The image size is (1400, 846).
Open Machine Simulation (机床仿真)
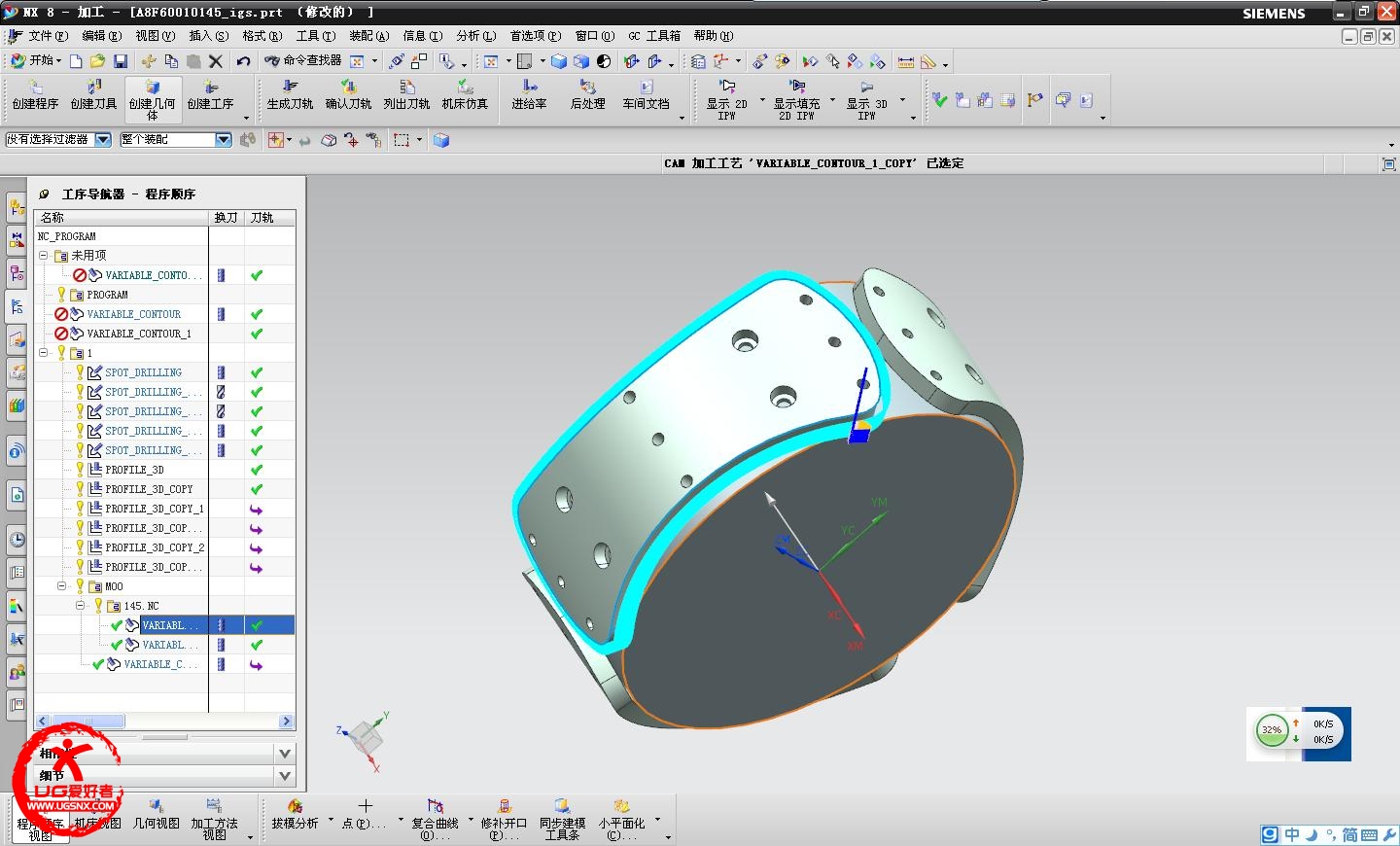[x=465, y=95]
